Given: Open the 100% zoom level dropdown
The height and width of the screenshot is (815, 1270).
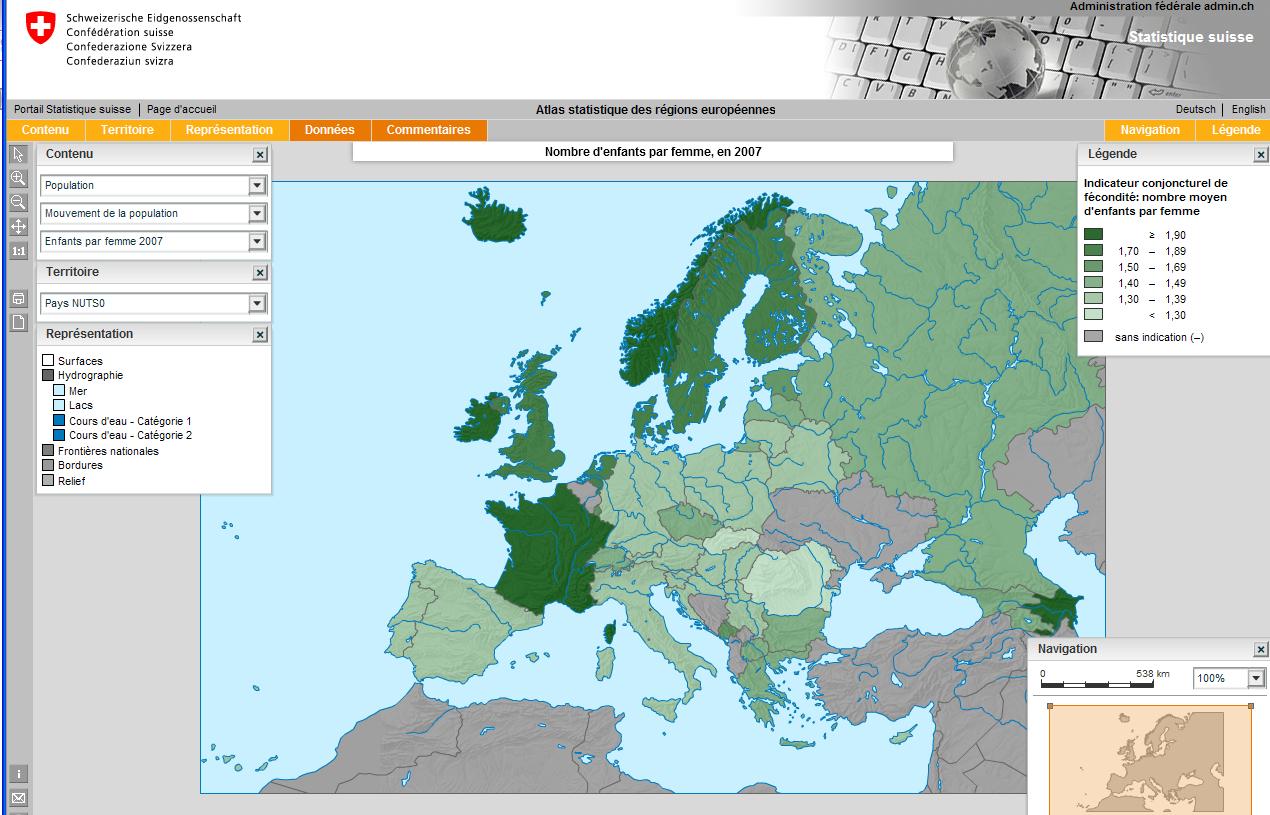Looking at the screenshot, I should [x=1256, y=678].
